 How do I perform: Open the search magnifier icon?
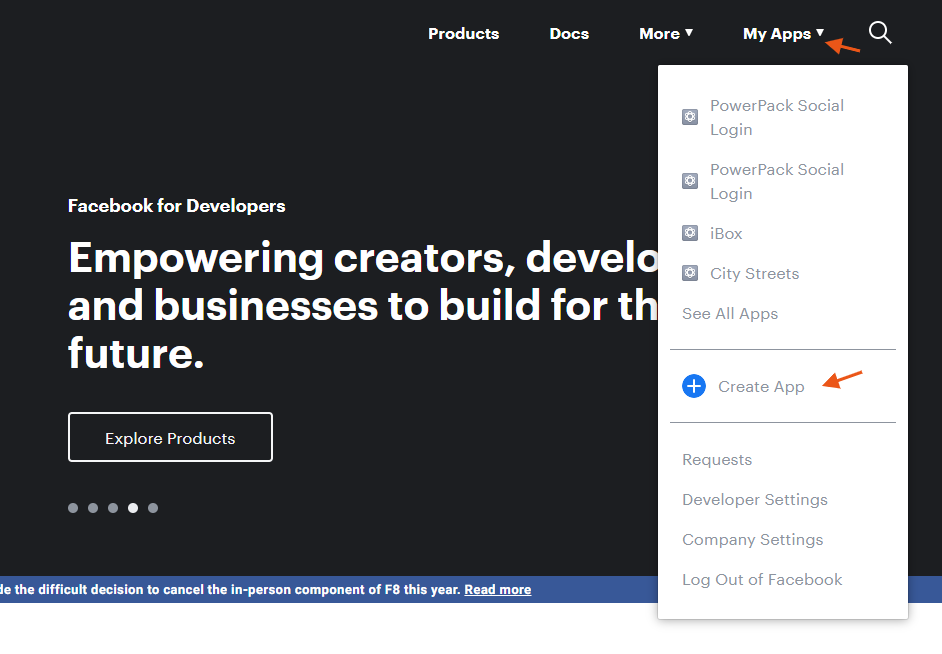880,32
